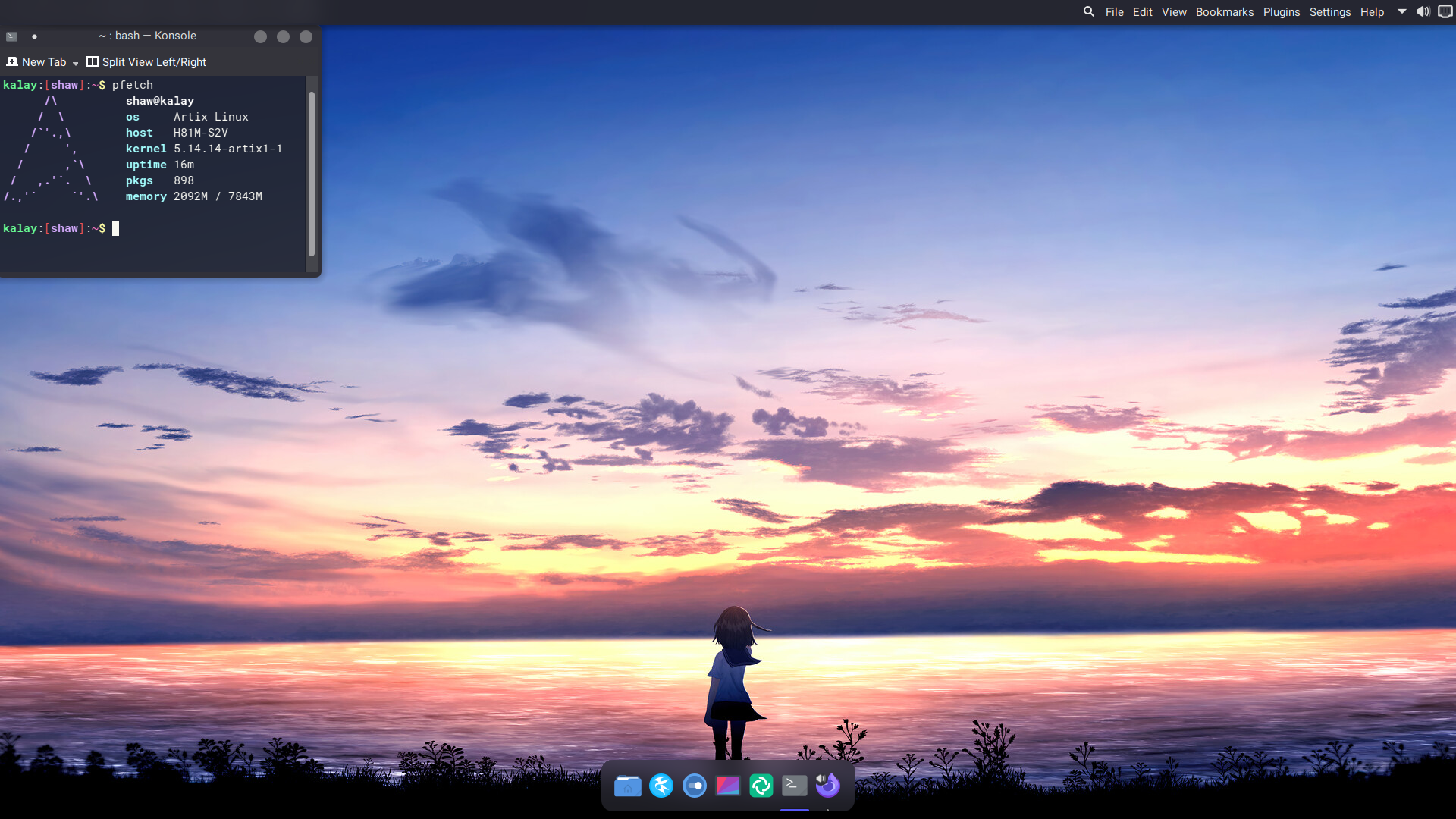1456x819 pixels.
Task: Click the Konsole window menu icon in titlebar
Action: click(x=11, y=36)
